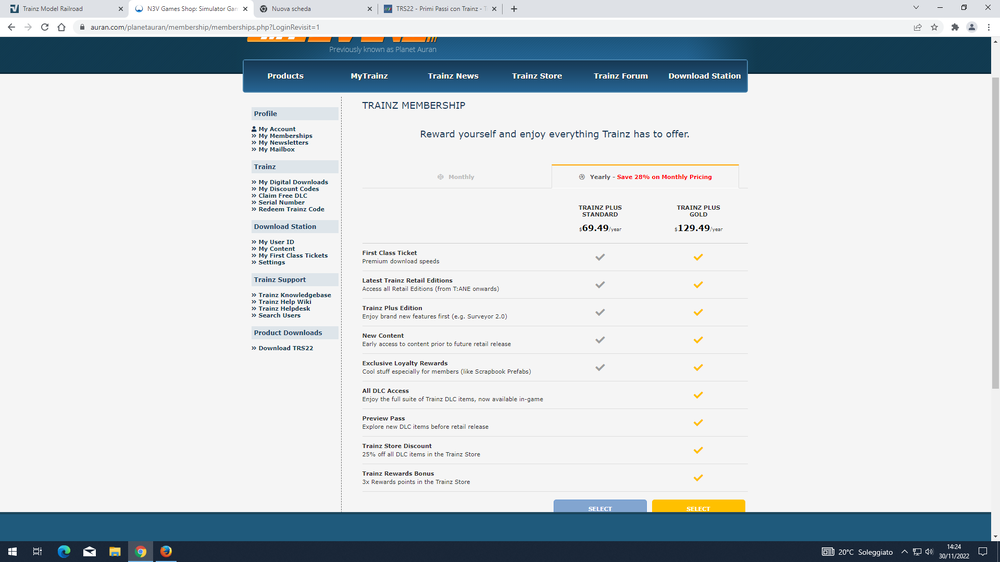Select the Yearly pricing tab
Viewport: 1000px width, 562px height.
click(x=645, y=177)
